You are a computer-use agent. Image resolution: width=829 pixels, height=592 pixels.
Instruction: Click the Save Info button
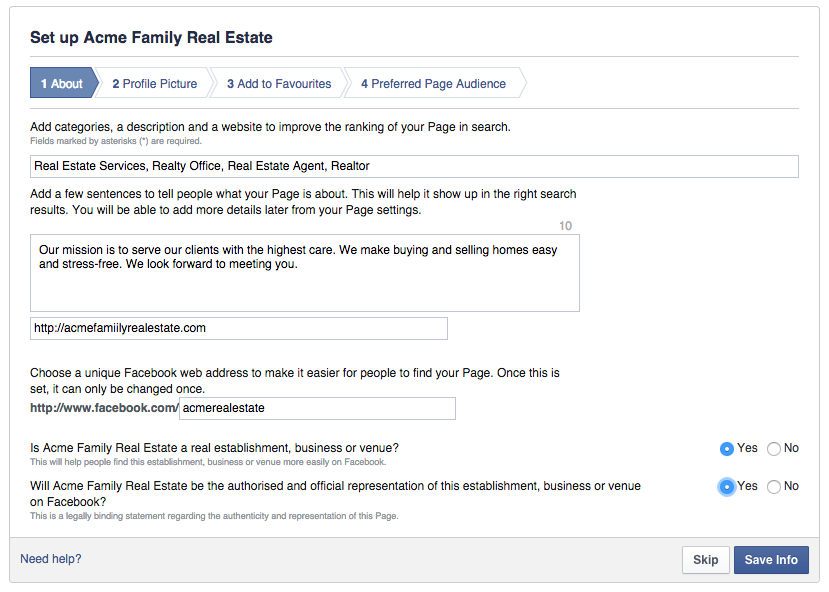pyautogui.click(x=771, y=560)
